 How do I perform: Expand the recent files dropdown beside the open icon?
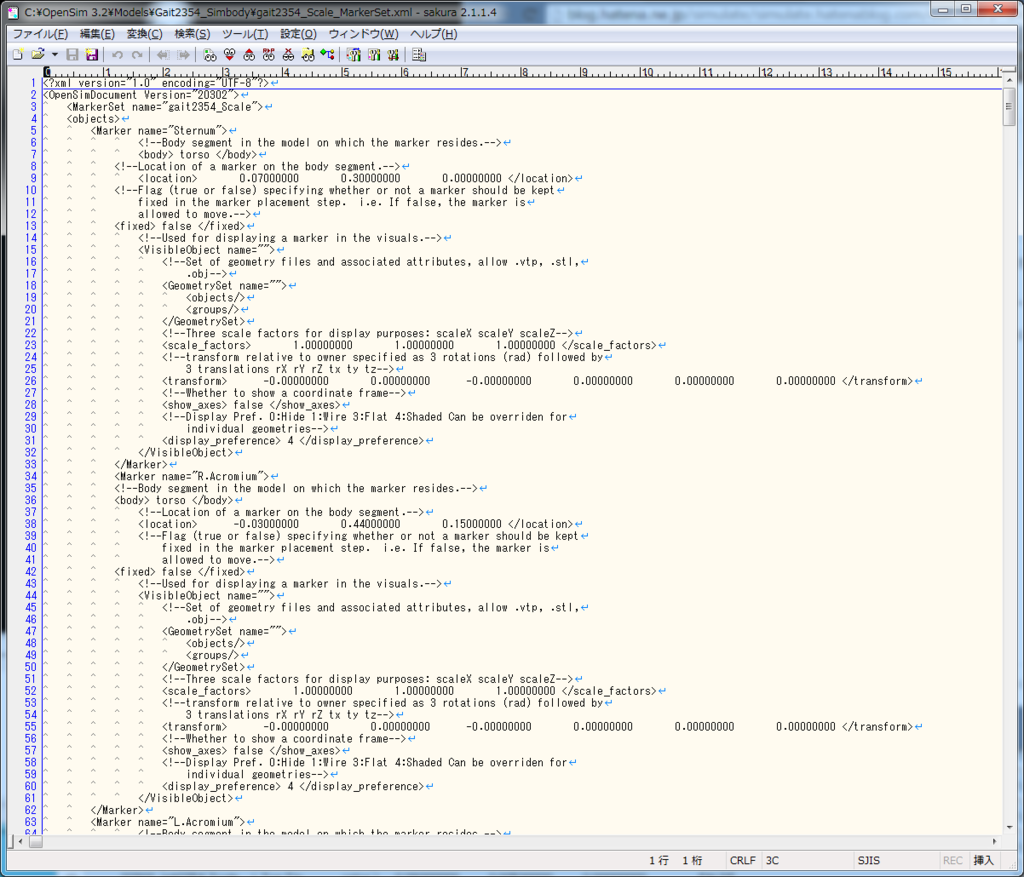pos(54,55)
